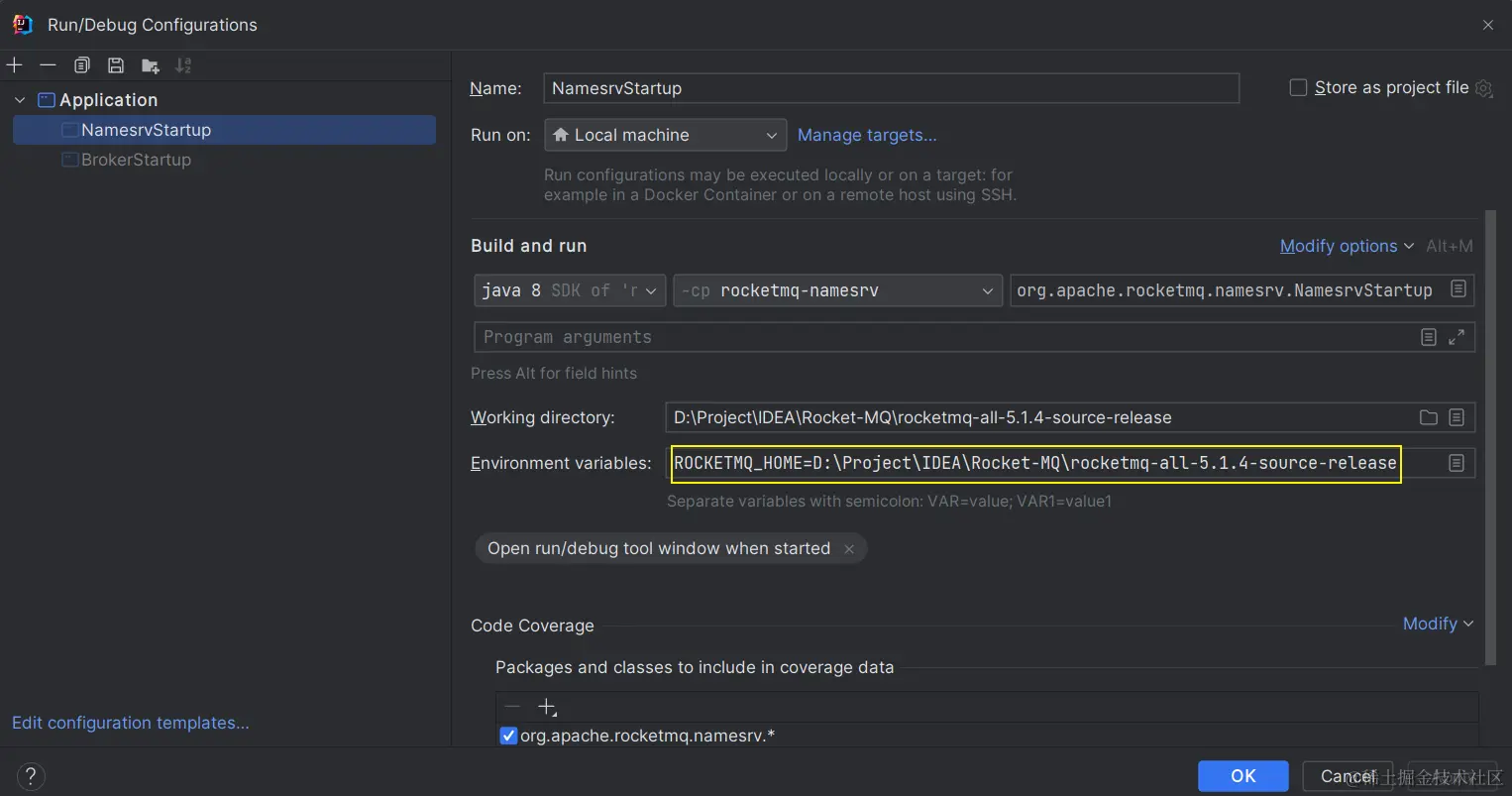Confirm with the OK button
Image resolution: width=1512 pixels, height=796 pixels.
[1243, 776]
